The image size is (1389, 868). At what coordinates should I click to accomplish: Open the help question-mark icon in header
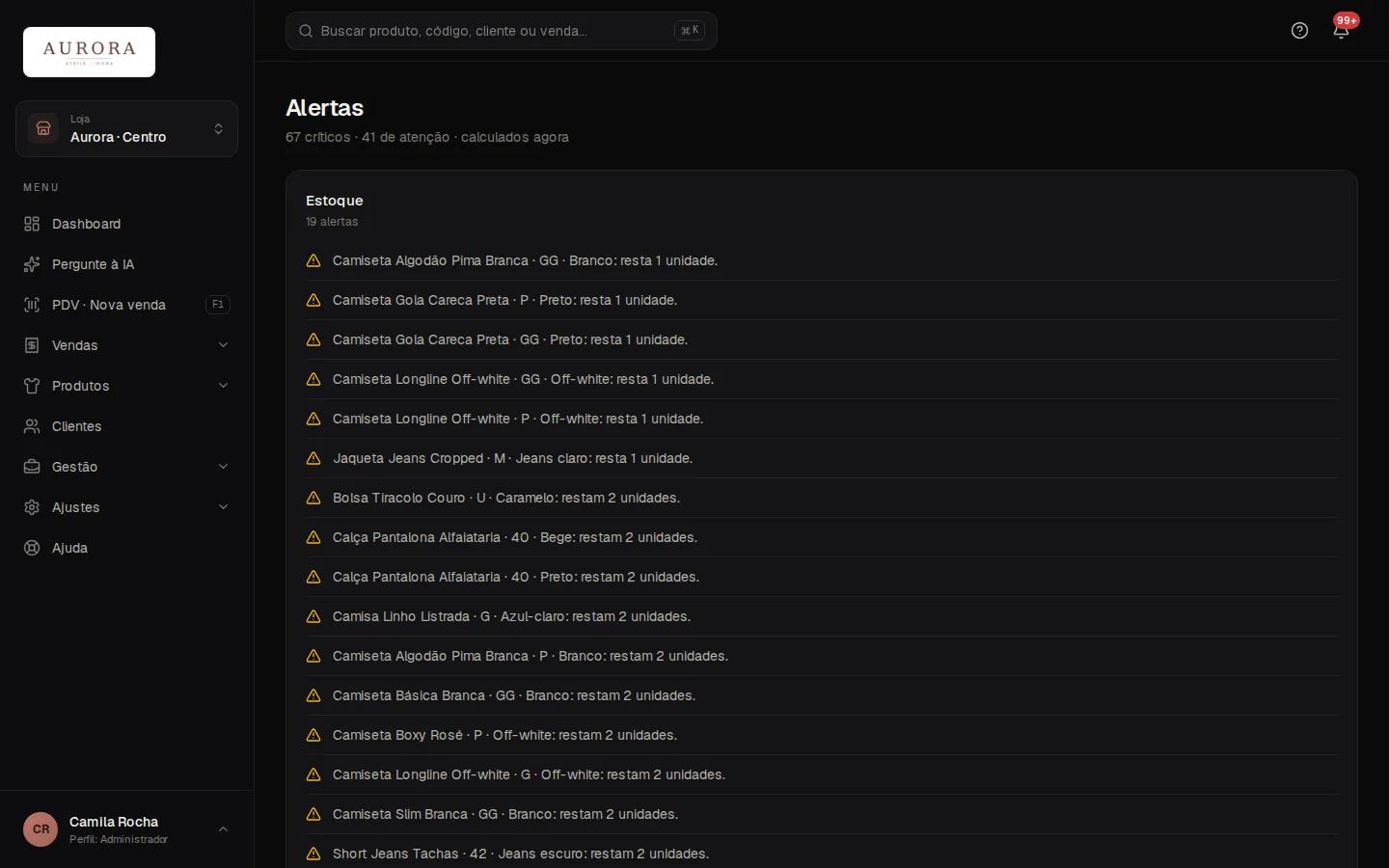1299,31
